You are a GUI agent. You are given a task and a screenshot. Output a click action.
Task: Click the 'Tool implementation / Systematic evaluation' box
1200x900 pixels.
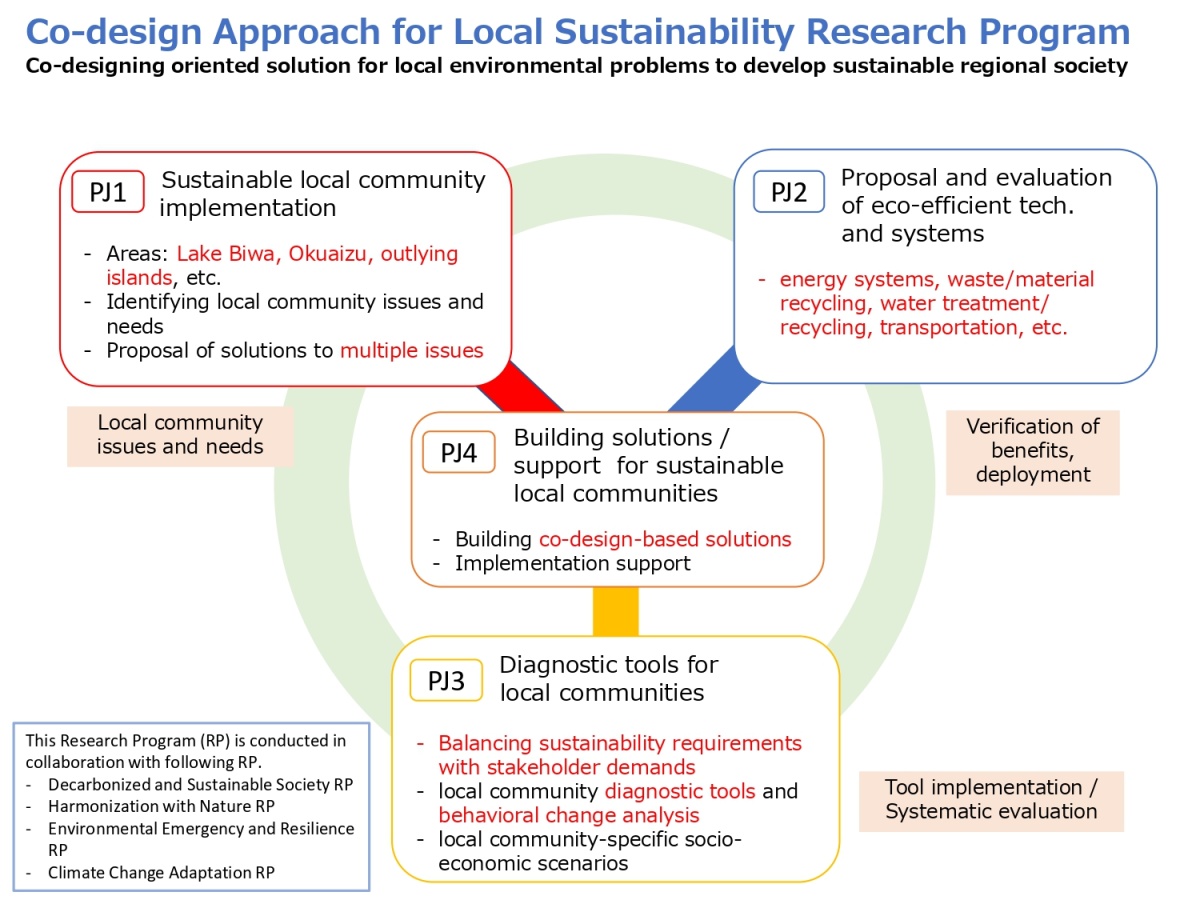tap(992, 800)
